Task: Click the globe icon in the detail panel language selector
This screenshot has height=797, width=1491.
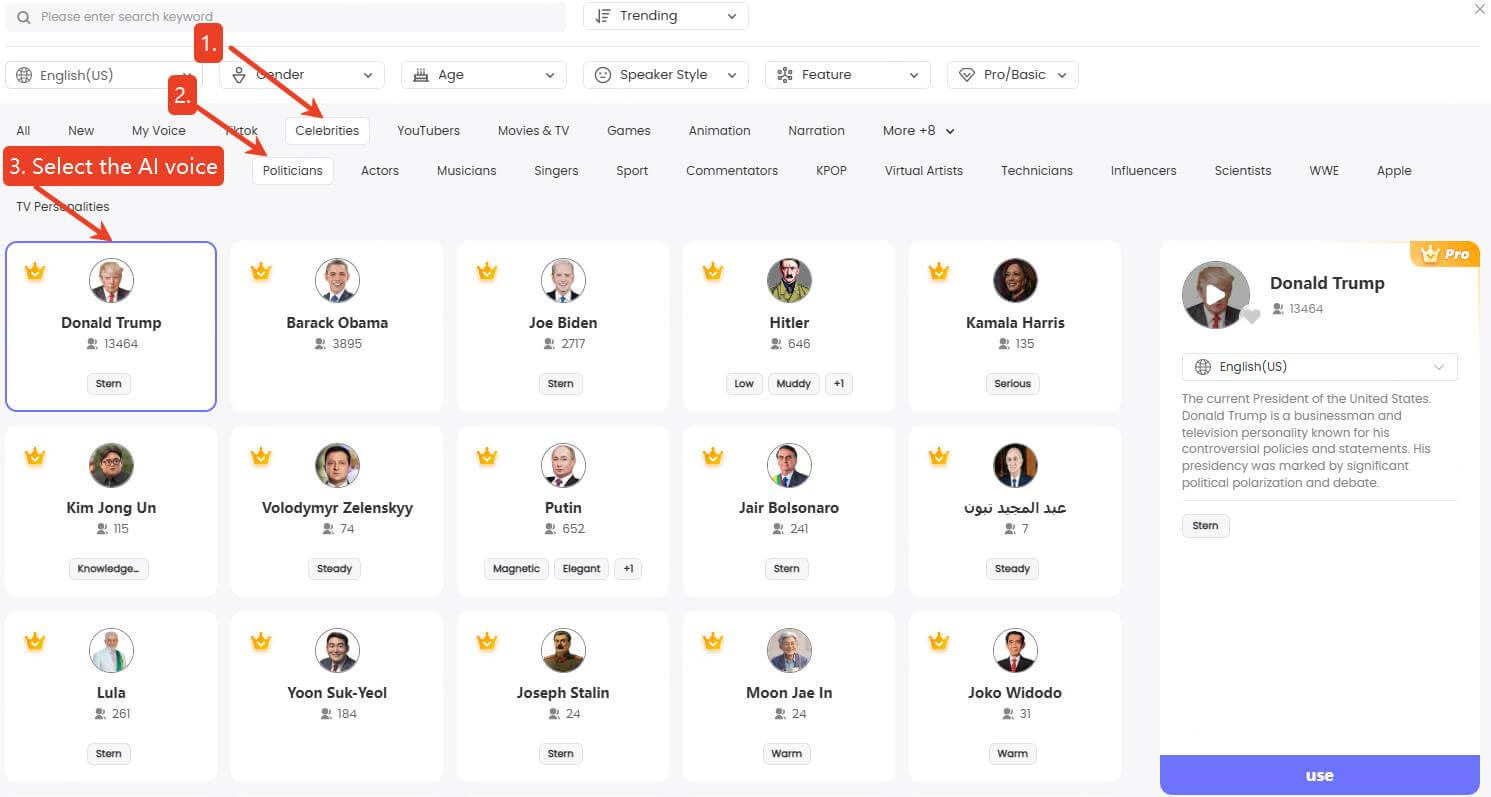Action: point(1203,367)
